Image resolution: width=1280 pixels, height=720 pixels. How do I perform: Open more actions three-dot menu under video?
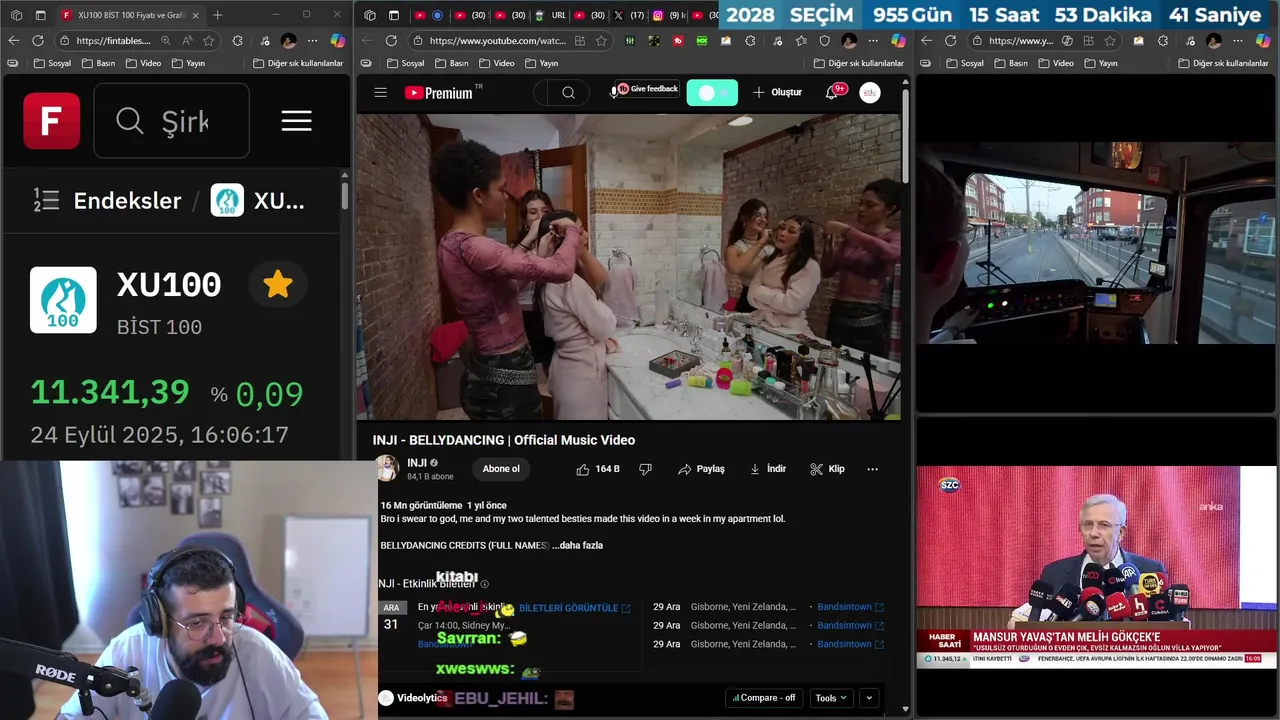[x=872, y=469]
